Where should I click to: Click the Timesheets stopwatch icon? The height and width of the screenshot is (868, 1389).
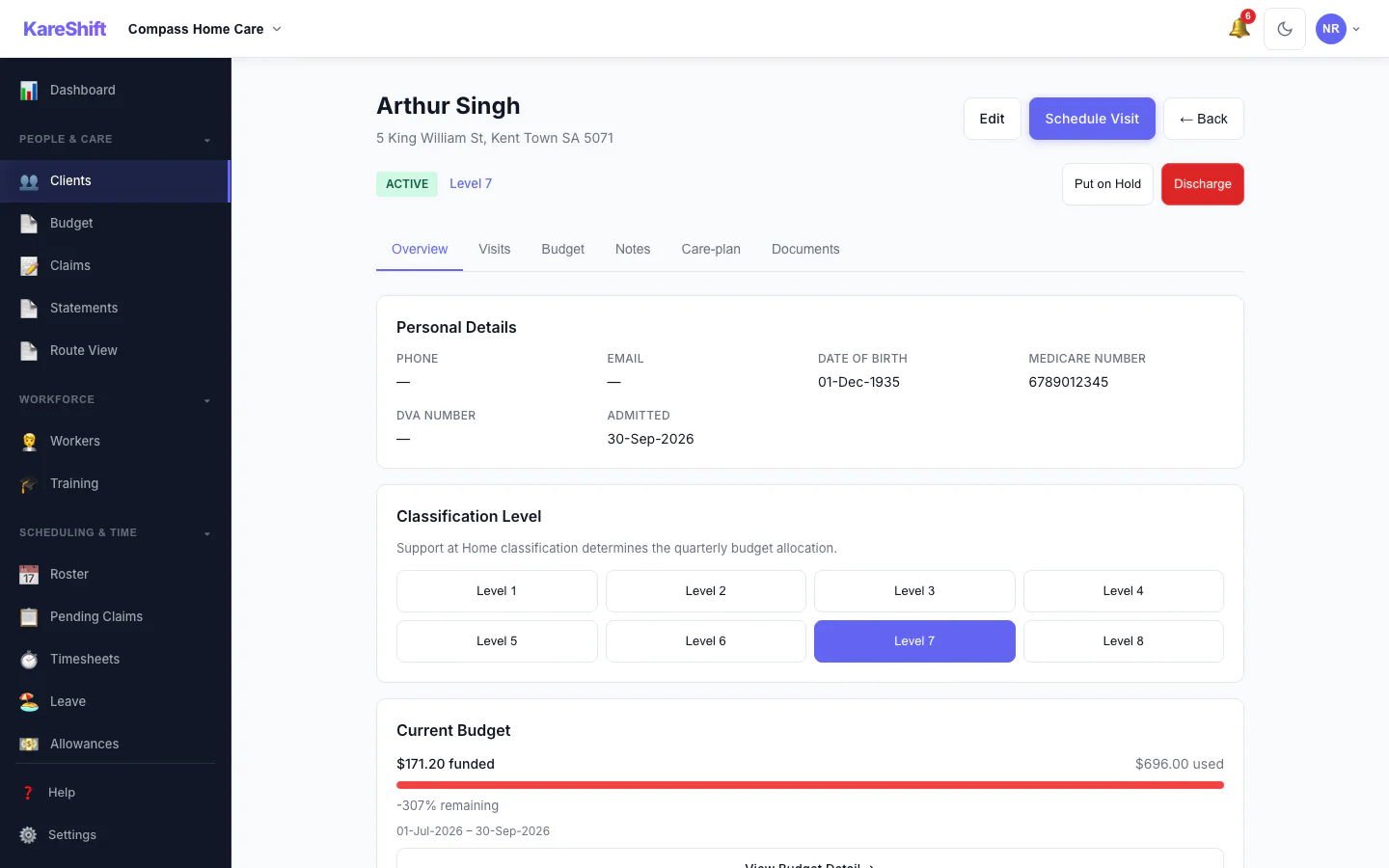pyautogui.click(x=29, y=660)
